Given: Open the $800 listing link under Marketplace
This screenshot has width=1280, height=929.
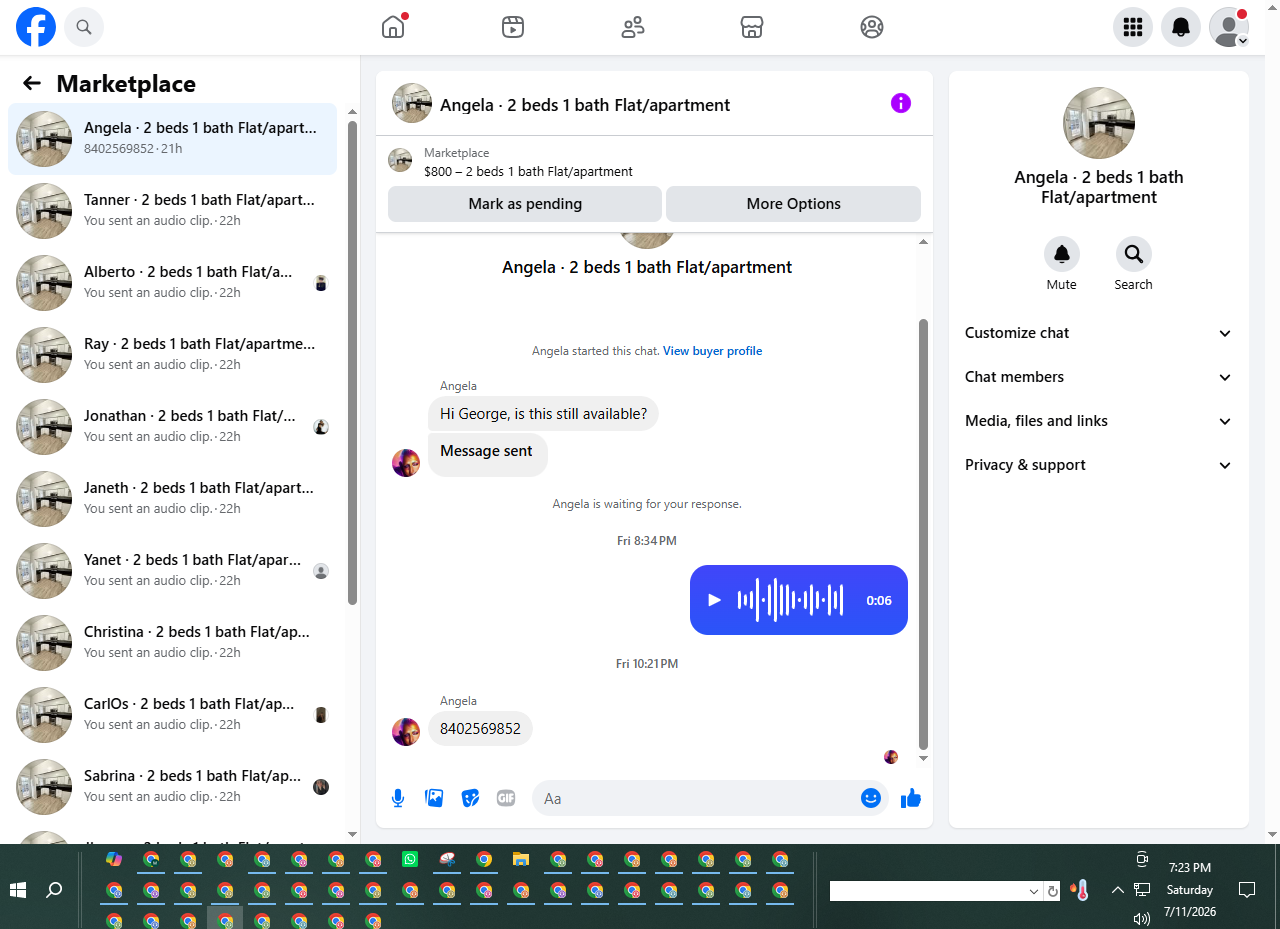Looking at the screenshot, I should pos(528,171).
